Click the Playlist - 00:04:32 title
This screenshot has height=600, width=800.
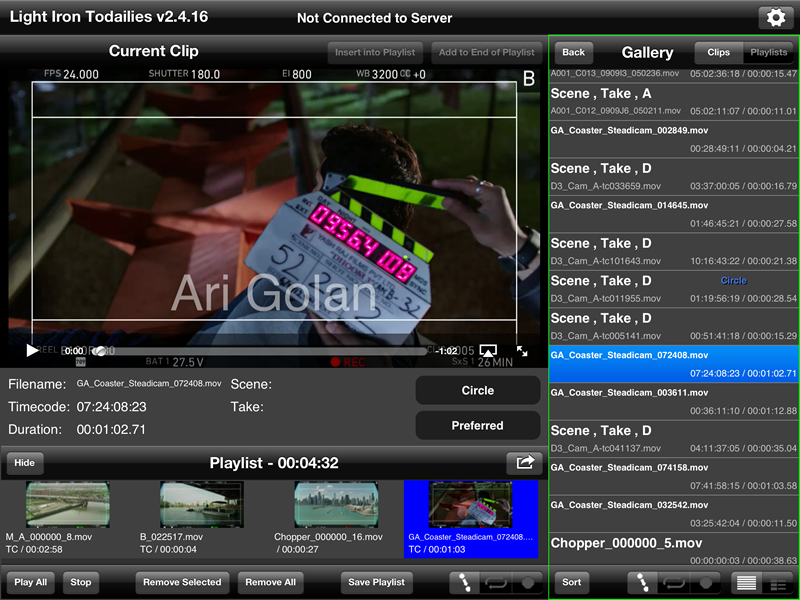coord(273,463)
